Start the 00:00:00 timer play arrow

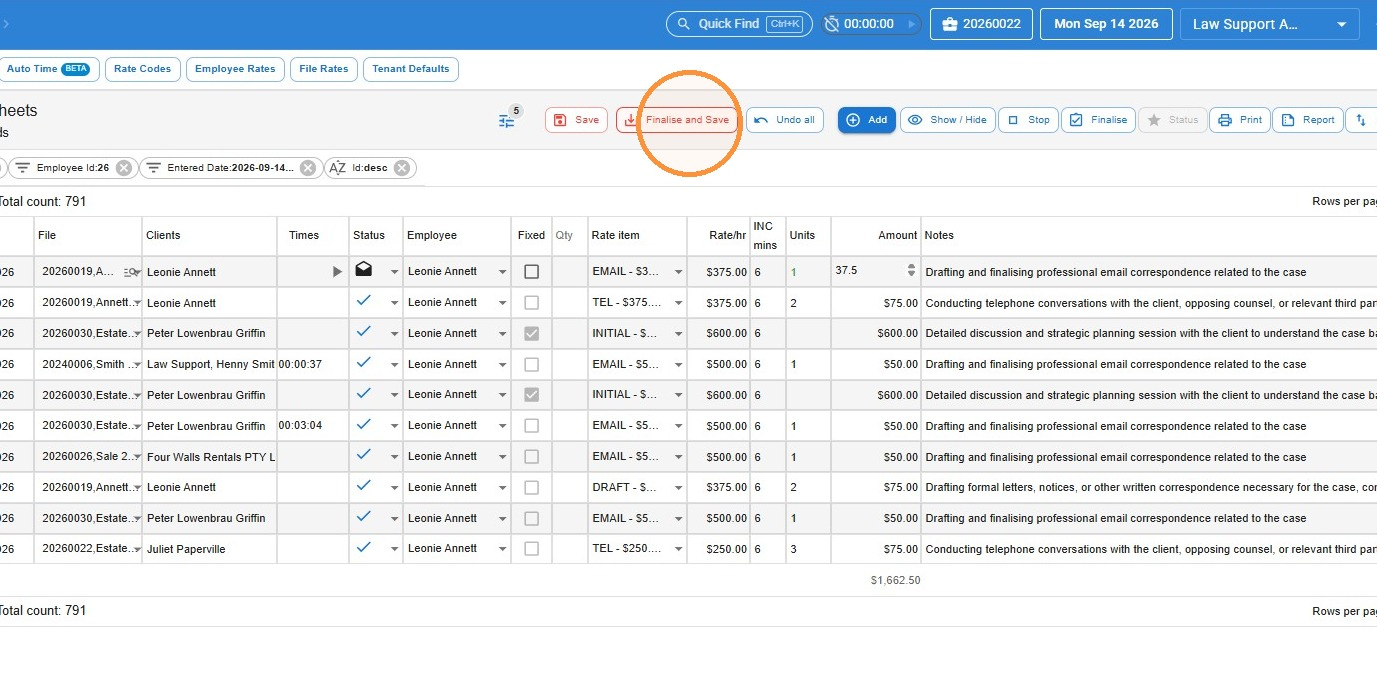tap(910, 24)
